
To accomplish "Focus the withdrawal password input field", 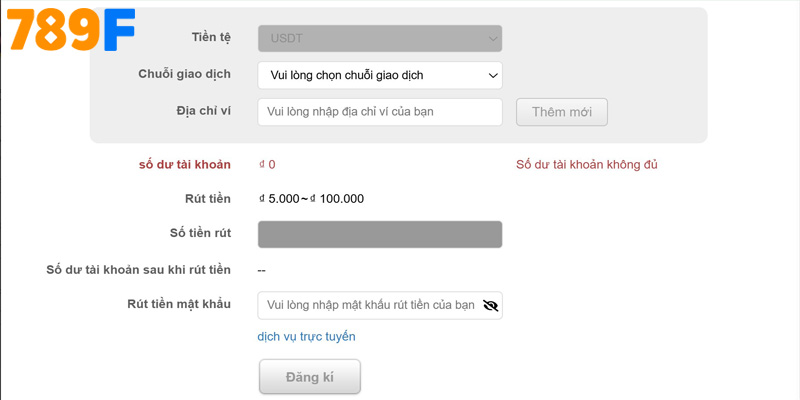I will click(x=368, y=306).
